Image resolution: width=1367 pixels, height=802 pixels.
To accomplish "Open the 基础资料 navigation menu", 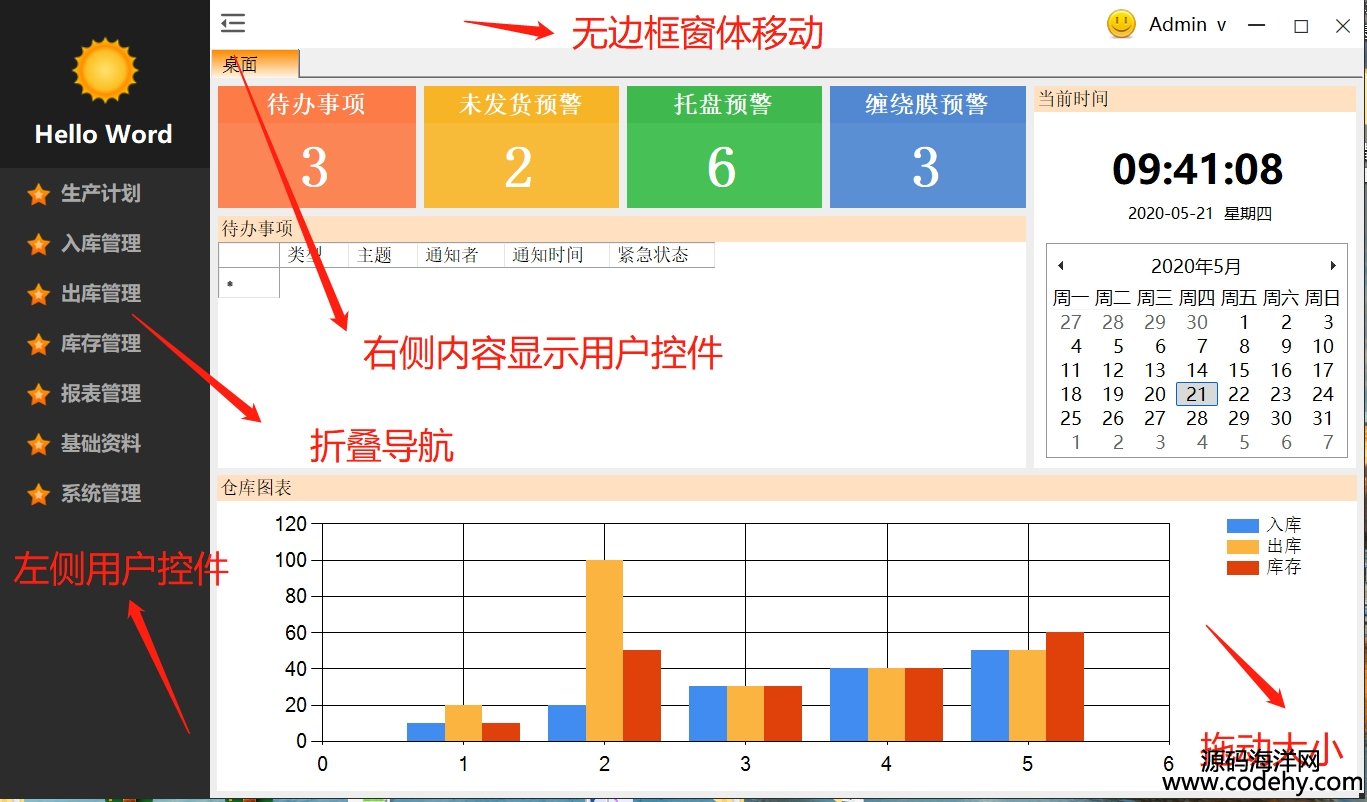I will (100, 444).
